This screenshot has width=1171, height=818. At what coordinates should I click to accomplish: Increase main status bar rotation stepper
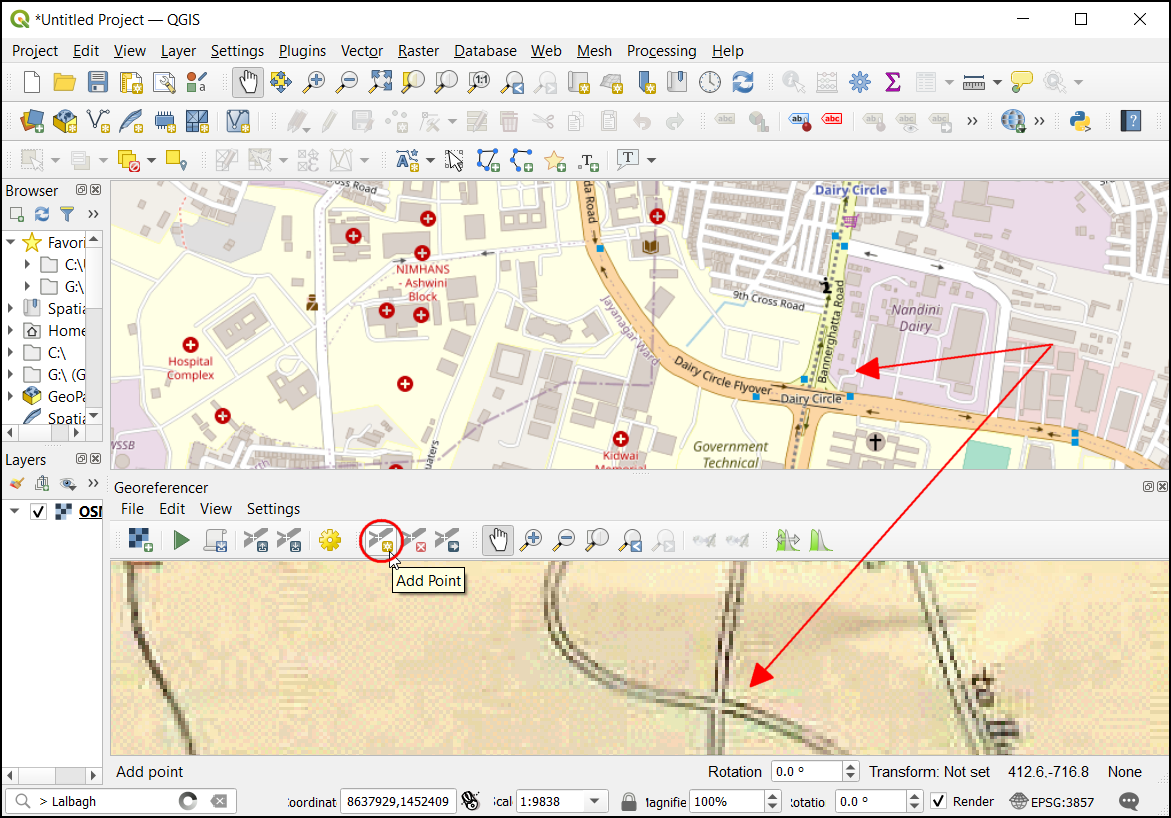915,796
